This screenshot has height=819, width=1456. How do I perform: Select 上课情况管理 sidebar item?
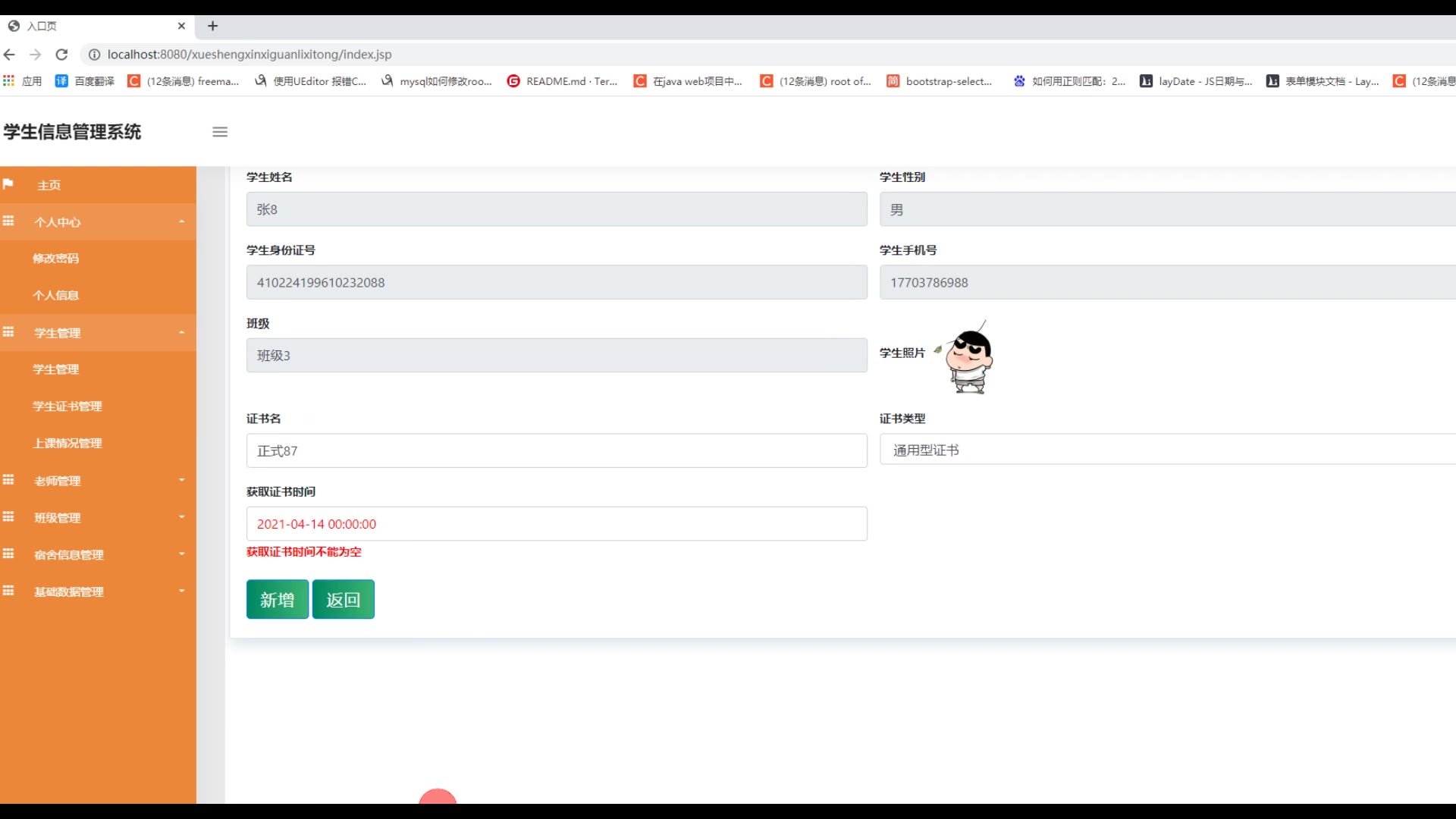coord(67,443)
